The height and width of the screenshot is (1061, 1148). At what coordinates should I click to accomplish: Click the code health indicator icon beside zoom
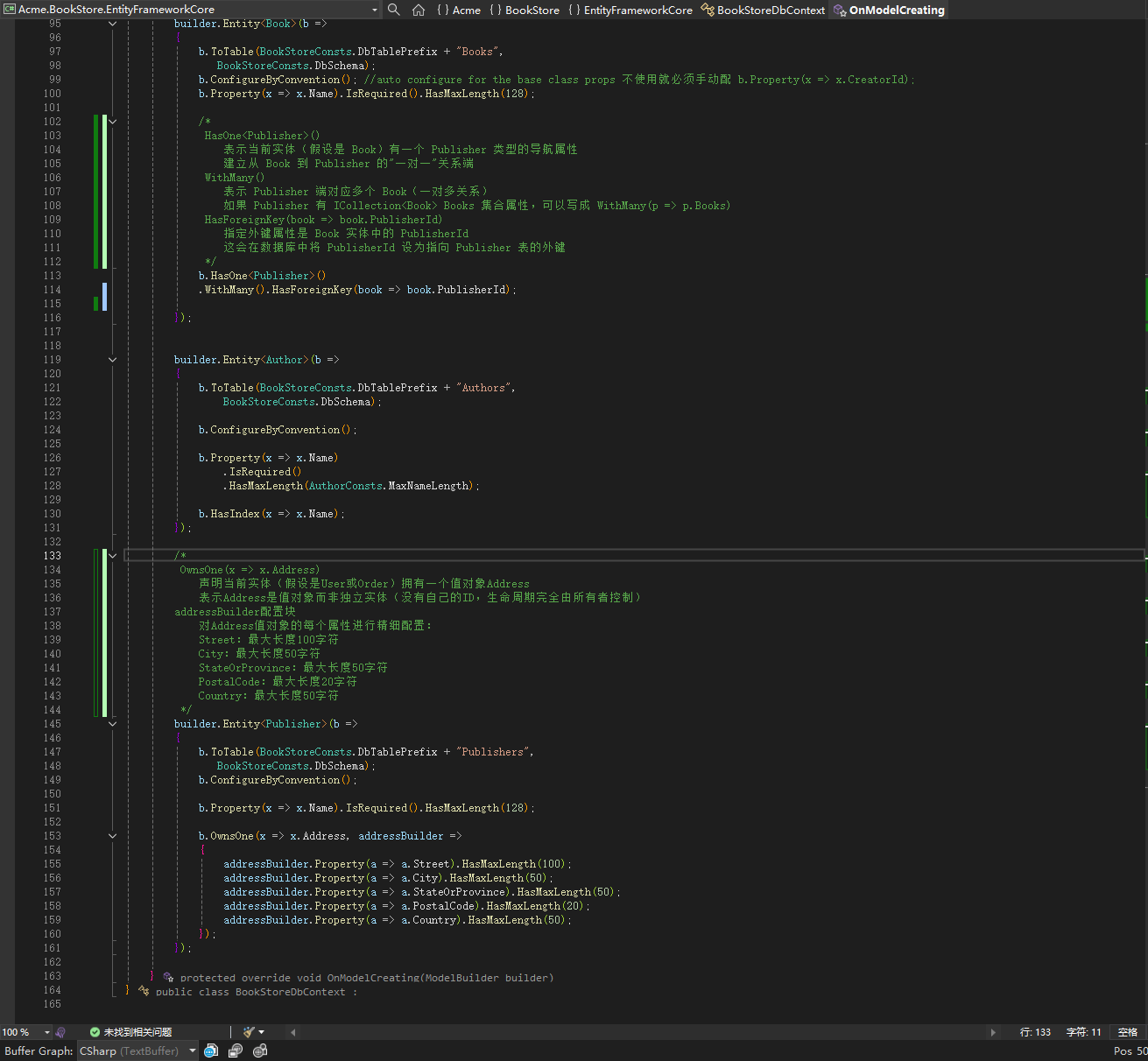click(60, 1032)
